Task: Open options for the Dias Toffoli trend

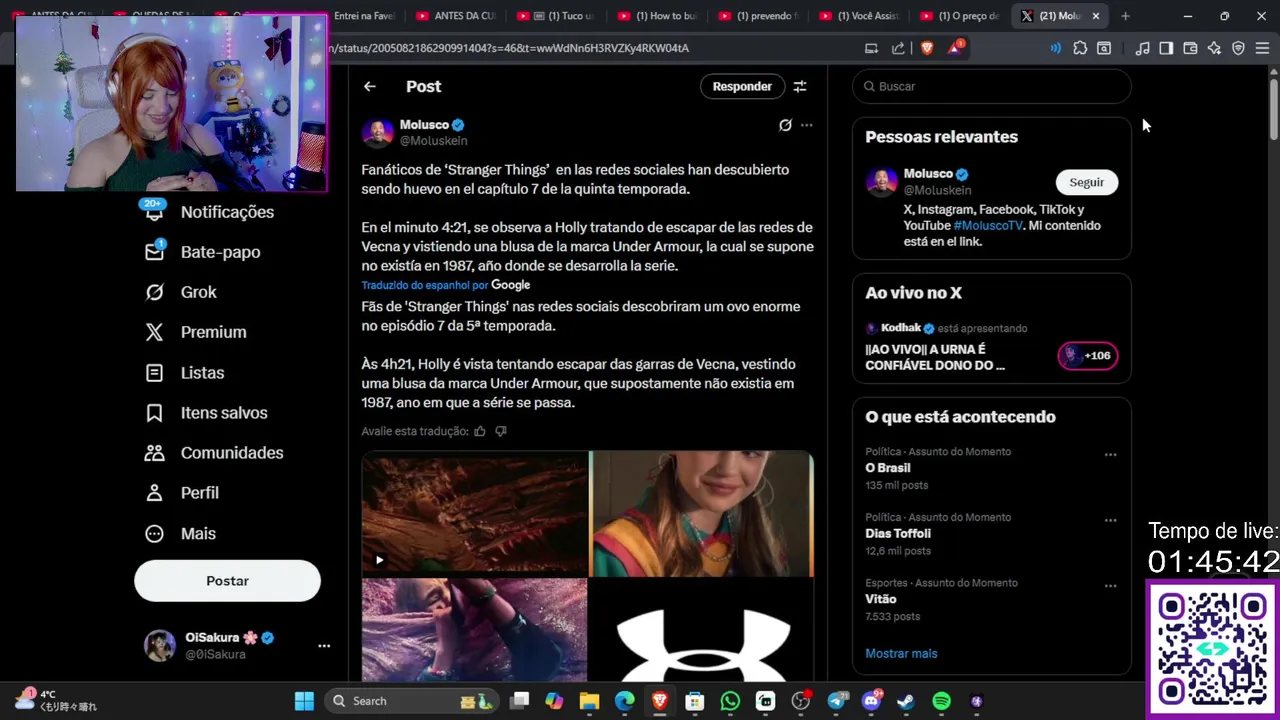Action: (1110, 521)
